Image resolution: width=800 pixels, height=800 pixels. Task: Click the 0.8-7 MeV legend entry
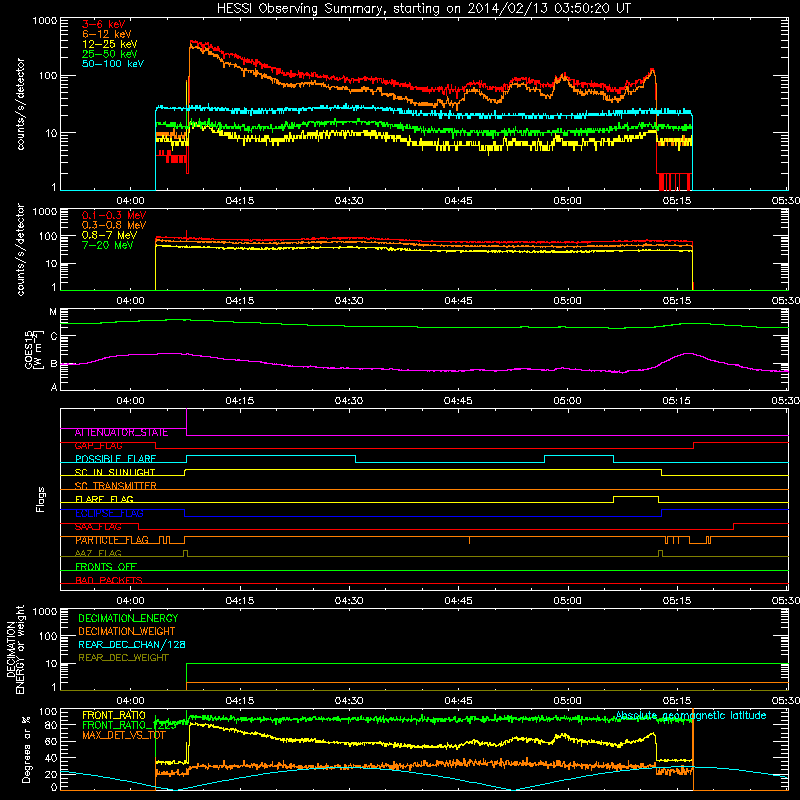click(x=109, y=235)
